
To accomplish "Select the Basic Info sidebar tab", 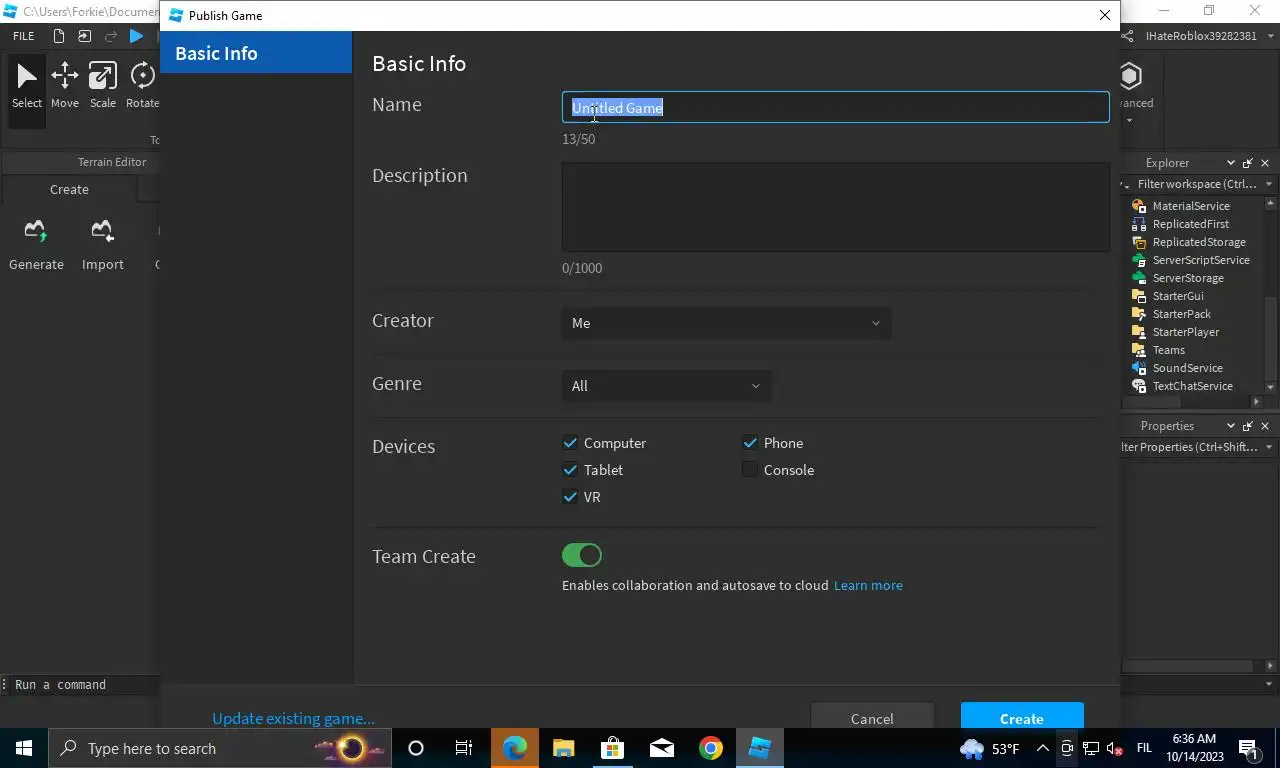I will [256, 53].
